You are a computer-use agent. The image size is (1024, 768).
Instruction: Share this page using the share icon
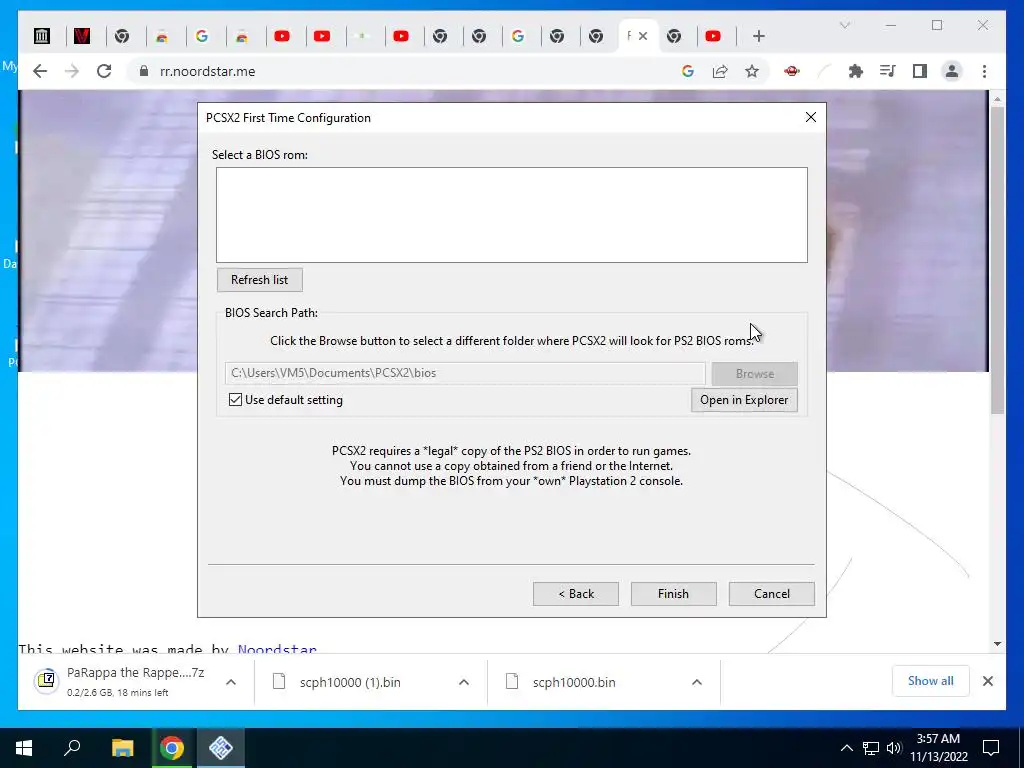coord(720,71)
